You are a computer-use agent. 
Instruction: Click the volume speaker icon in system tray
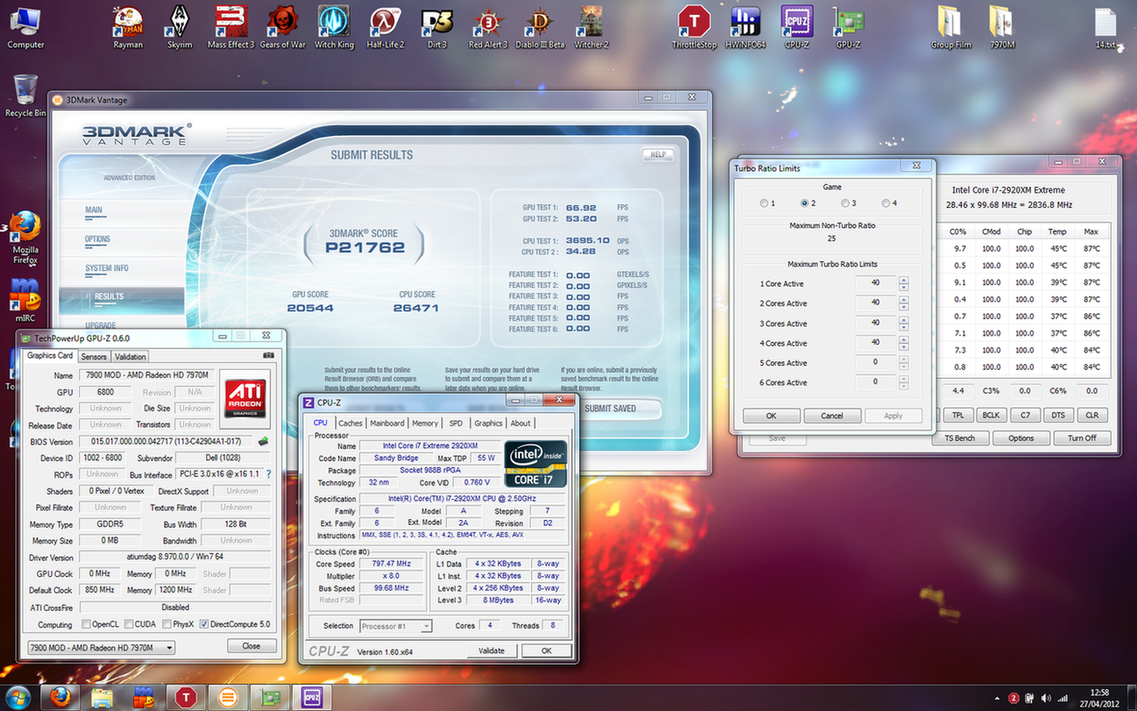click(x=1046, y=698)
